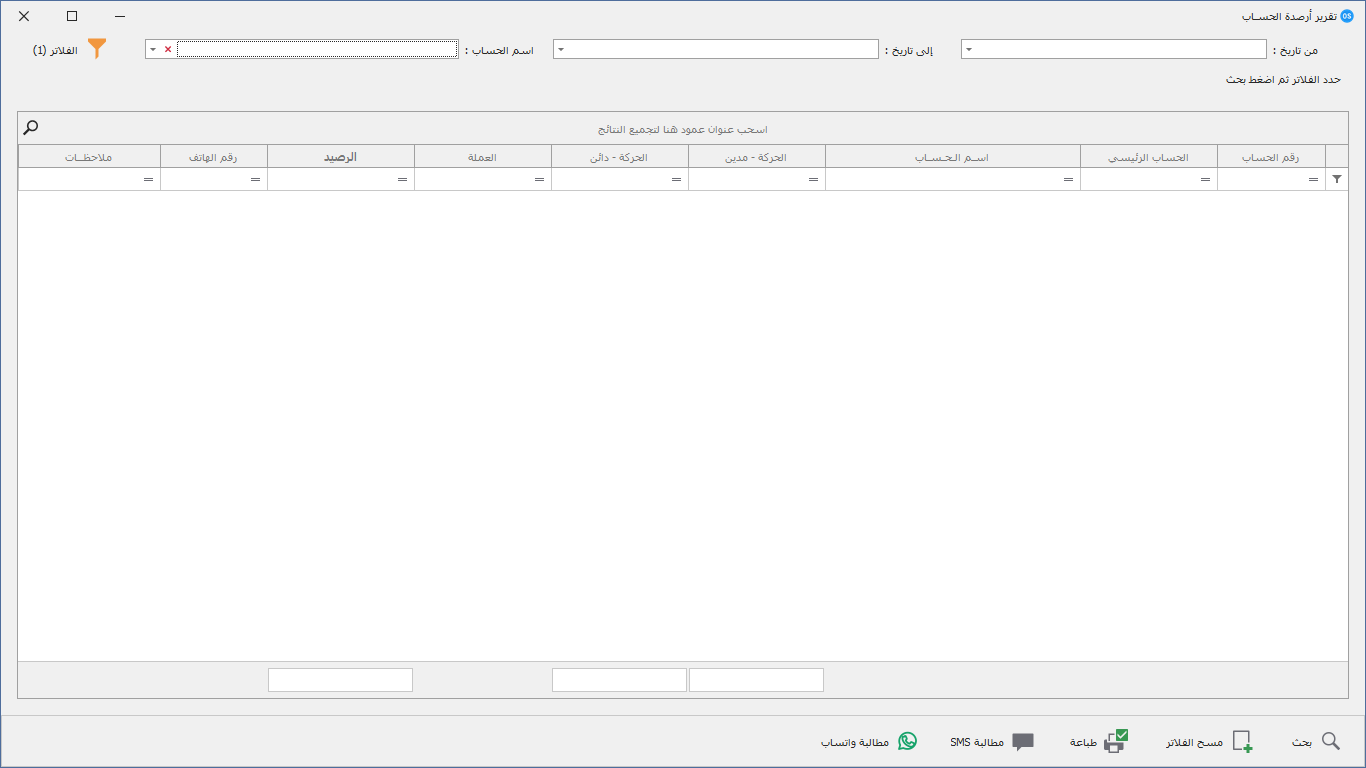1366x768 pixels.
Task: Open filter operator for رقم الحساب column
Action: point(1313,179)
